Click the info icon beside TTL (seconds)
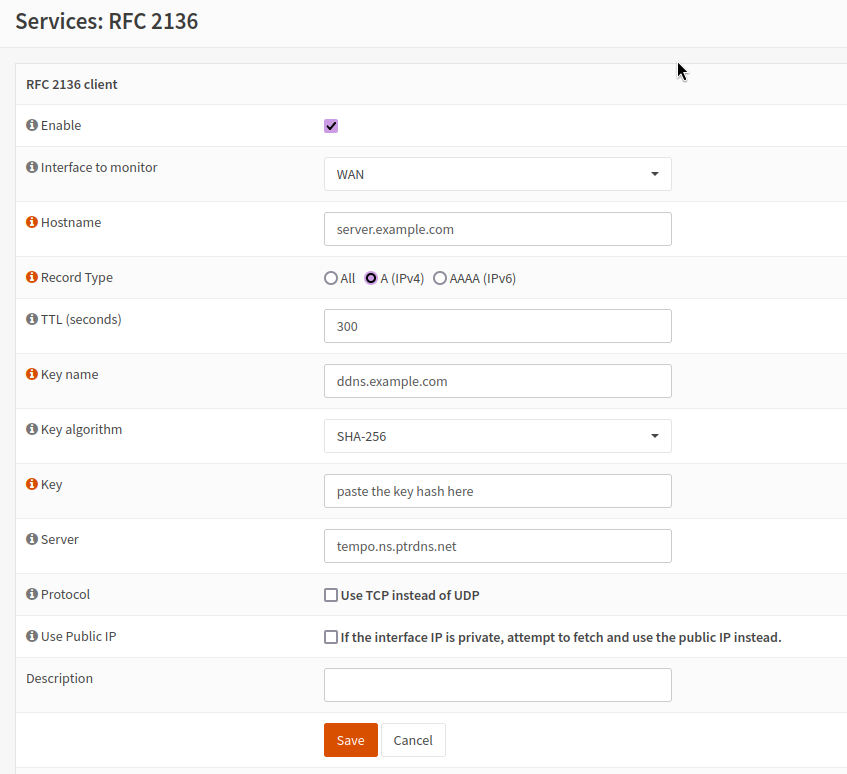This screenshot has width=847, height=774. click(32, 319)
